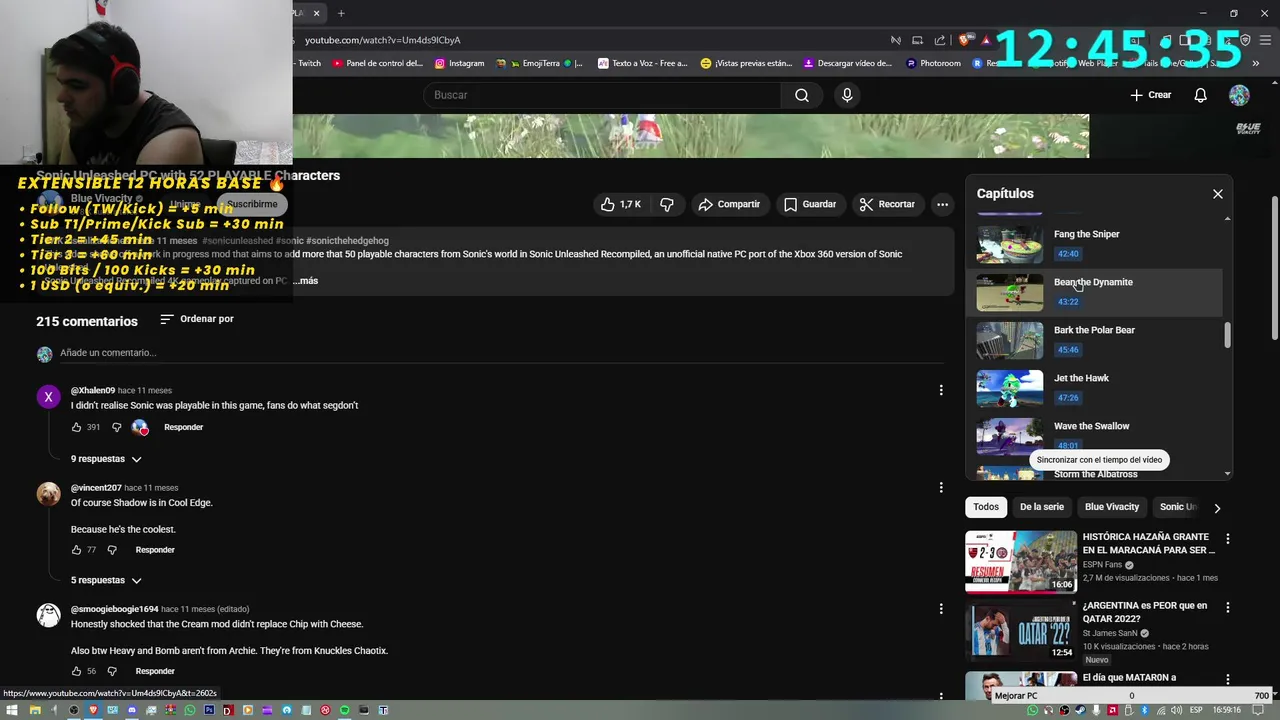
Task: Show hidden bookmarks overflow chevron
Action: click(x=1256, y=63)
